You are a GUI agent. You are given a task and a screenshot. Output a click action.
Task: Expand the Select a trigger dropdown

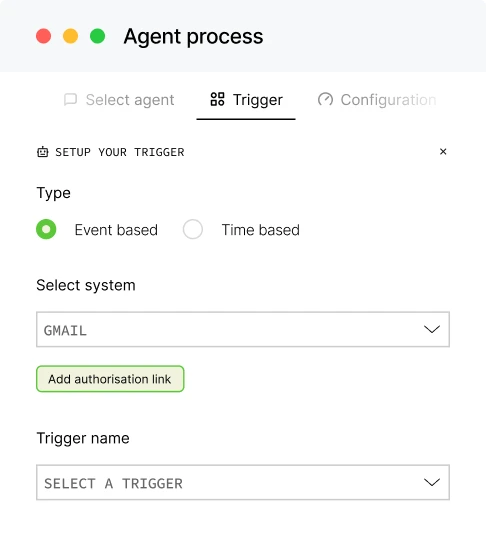click(243, 483)
